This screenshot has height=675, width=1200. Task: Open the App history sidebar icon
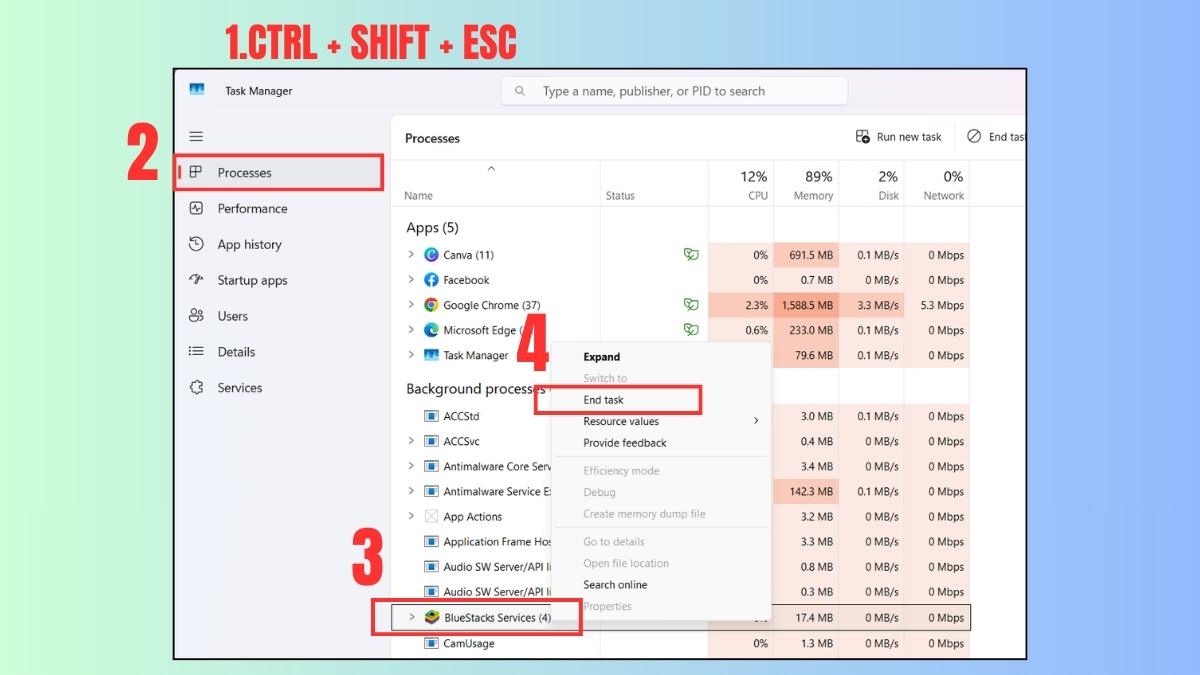(196, 244)
